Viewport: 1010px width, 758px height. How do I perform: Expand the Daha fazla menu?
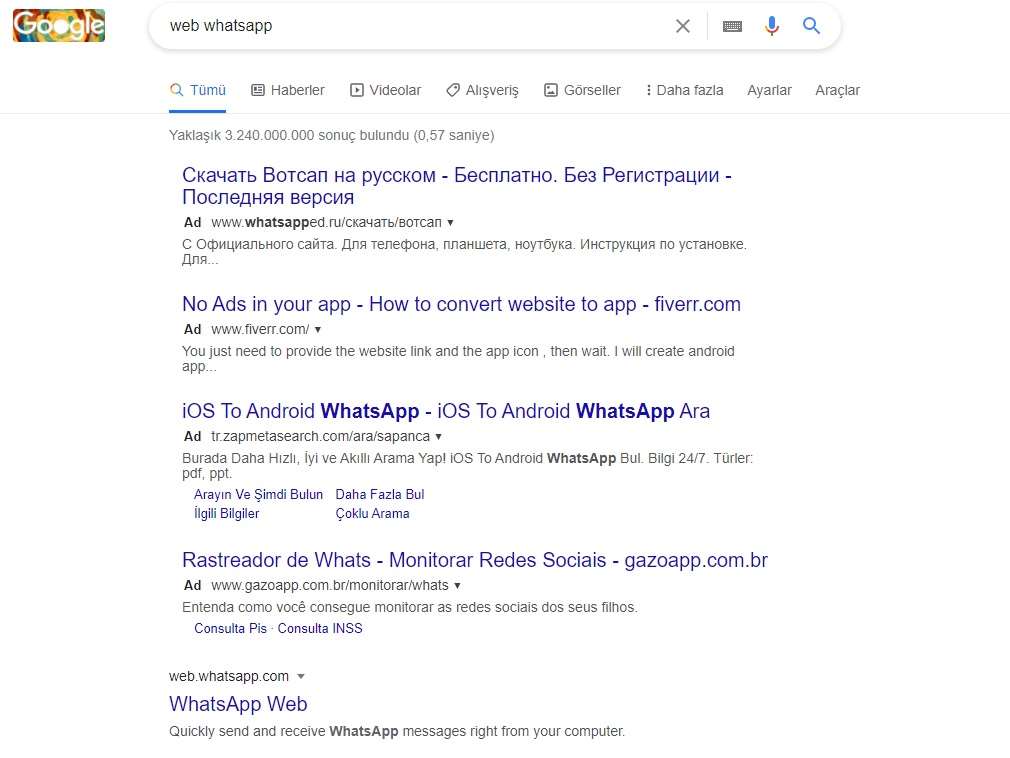click(x=684, y=90)
